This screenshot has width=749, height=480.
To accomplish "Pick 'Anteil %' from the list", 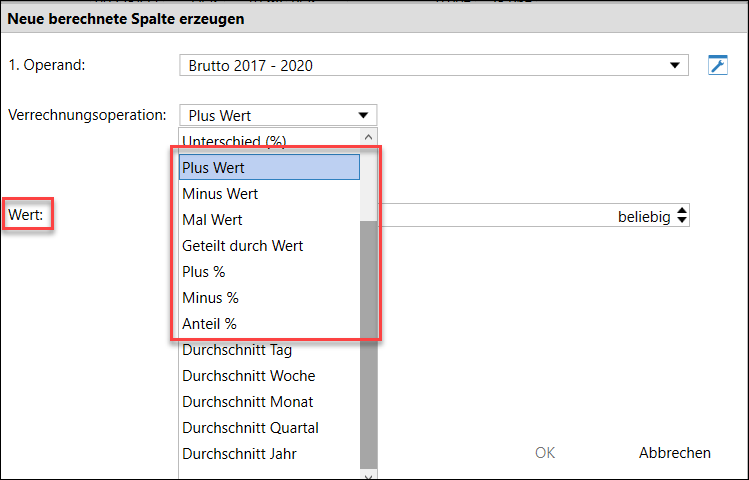I will [269, 324].
